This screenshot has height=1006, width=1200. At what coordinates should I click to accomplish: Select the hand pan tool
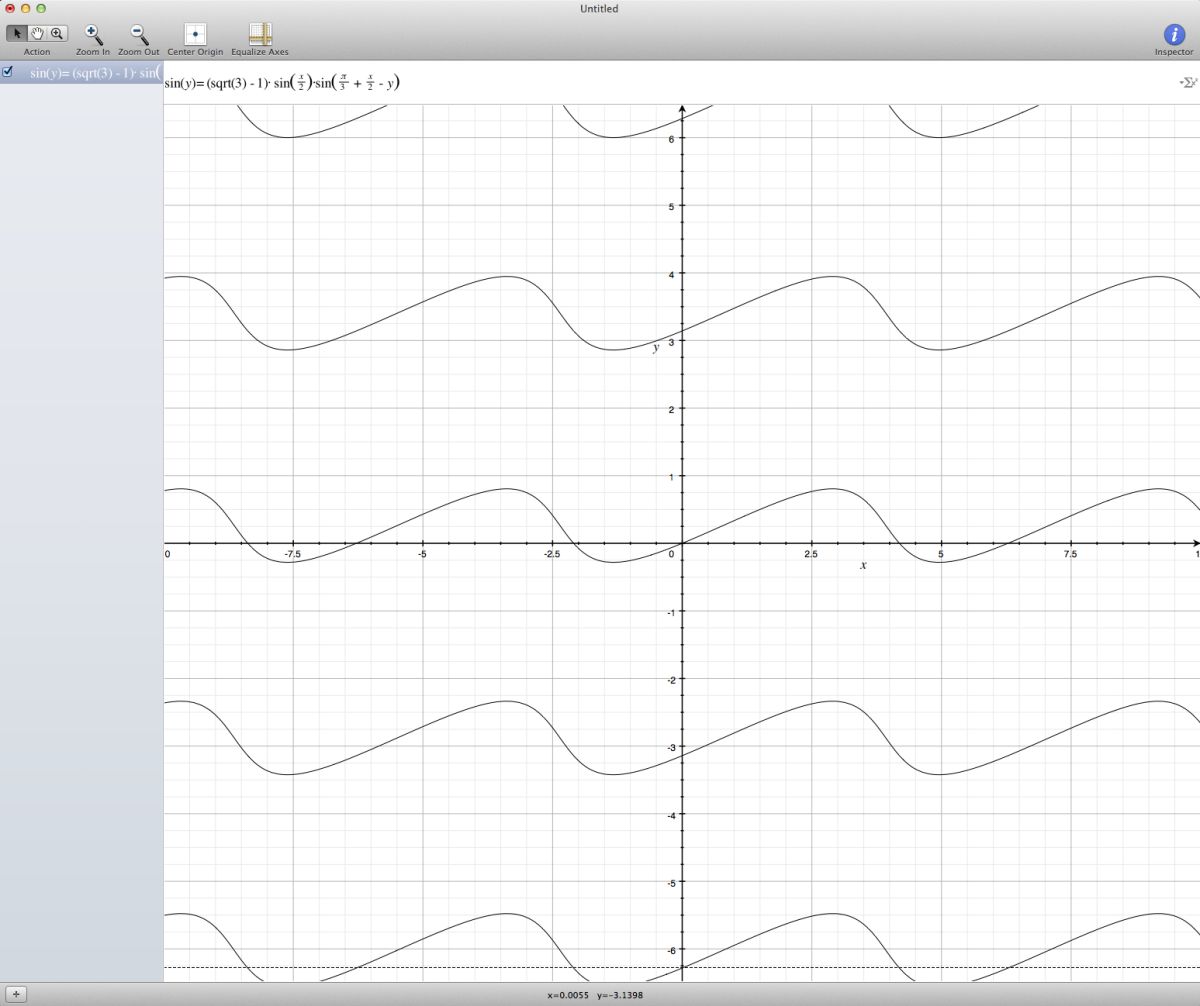37,33
